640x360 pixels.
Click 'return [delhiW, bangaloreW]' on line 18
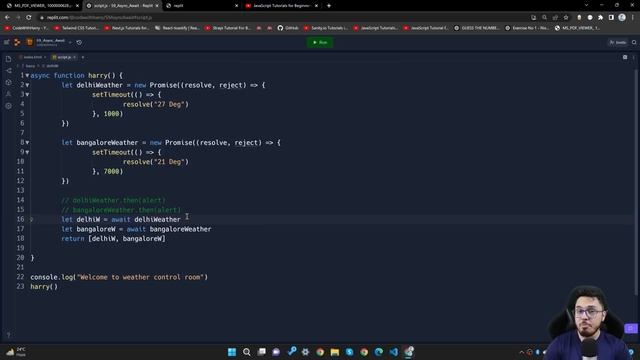(113, 238)
